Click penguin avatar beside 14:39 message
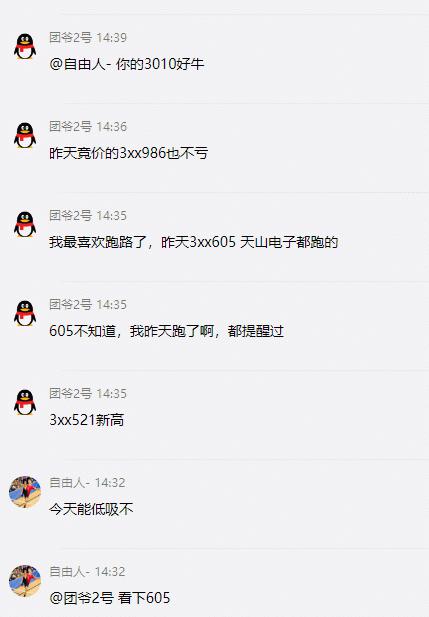Image resolution: width=429 pixels, height=617 pixels. [25, 46]
